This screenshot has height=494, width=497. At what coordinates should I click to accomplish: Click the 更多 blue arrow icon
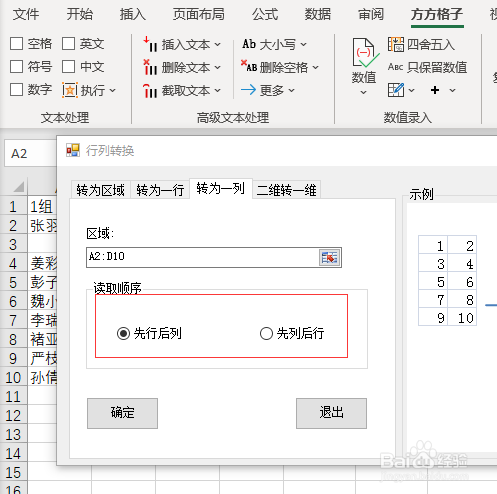(x=248, y=90)
